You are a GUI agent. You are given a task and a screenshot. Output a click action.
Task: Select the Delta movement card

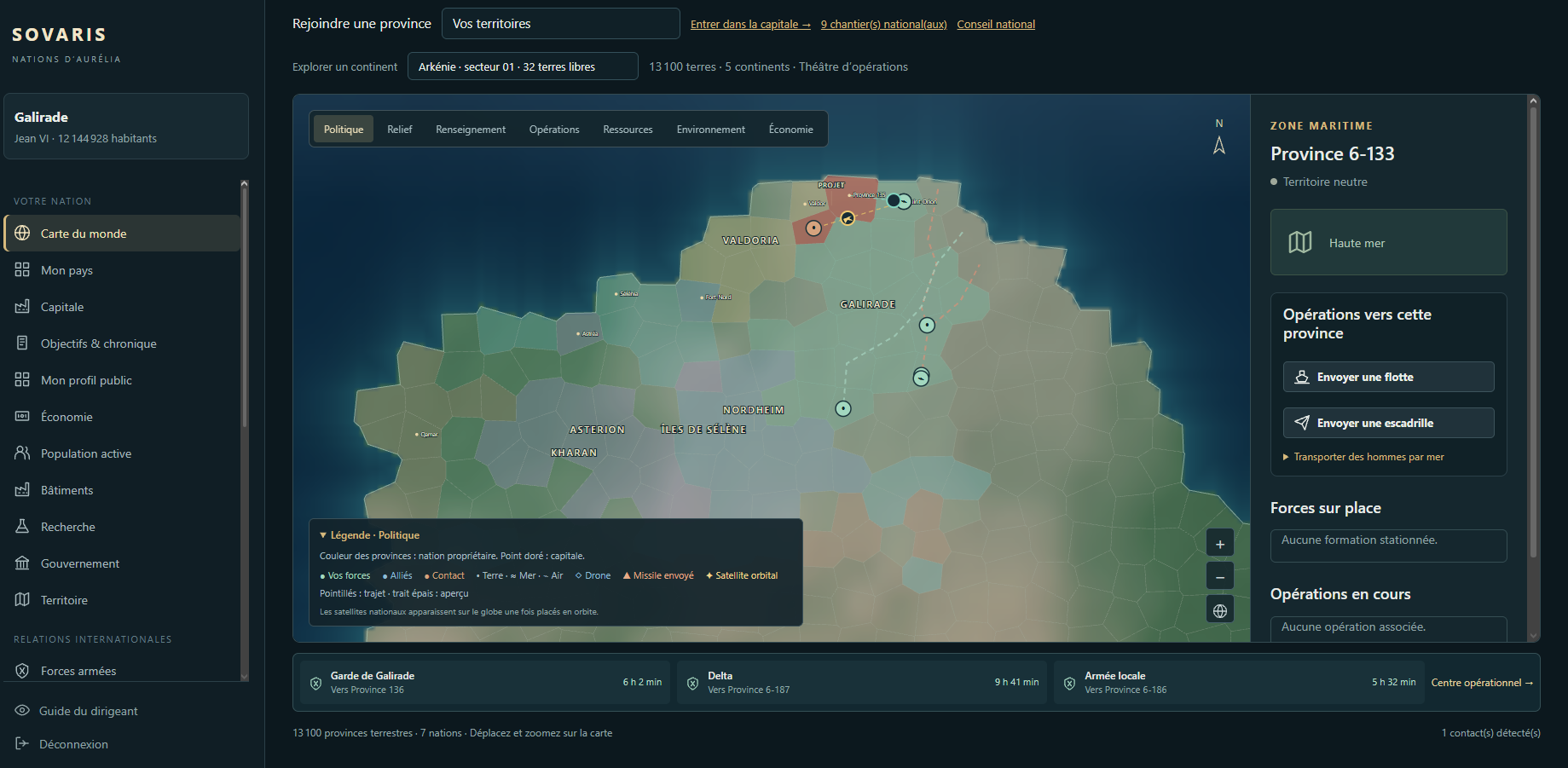(x=862, y=682)
